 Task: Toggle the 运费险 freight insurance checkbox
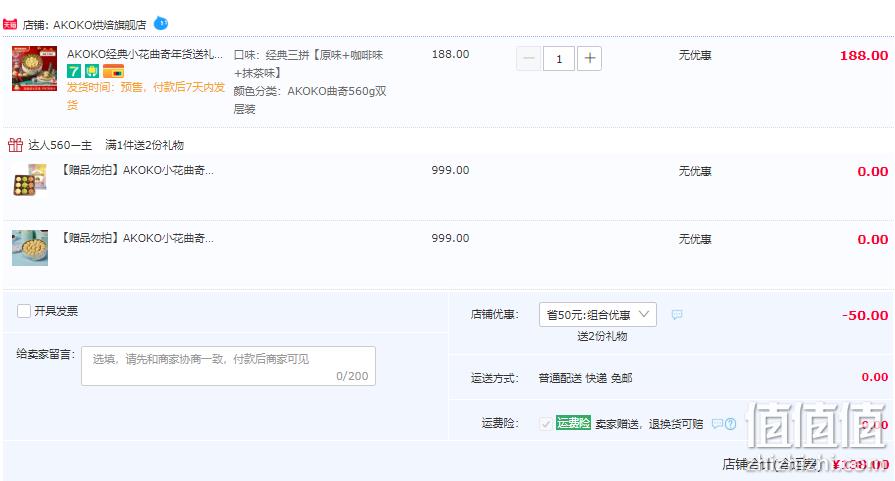coord(546,423)
